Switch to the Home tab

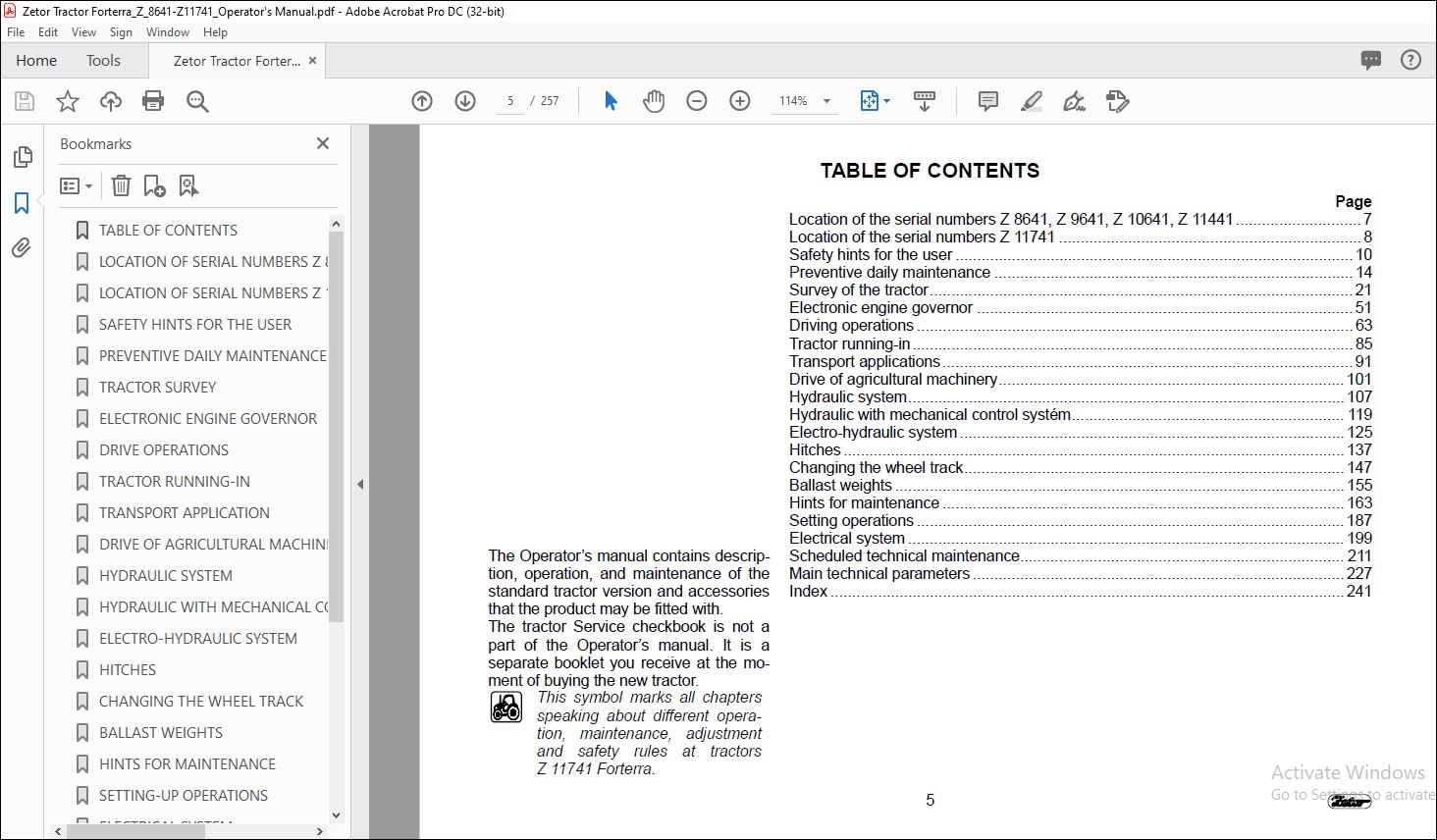click(36, 61)
